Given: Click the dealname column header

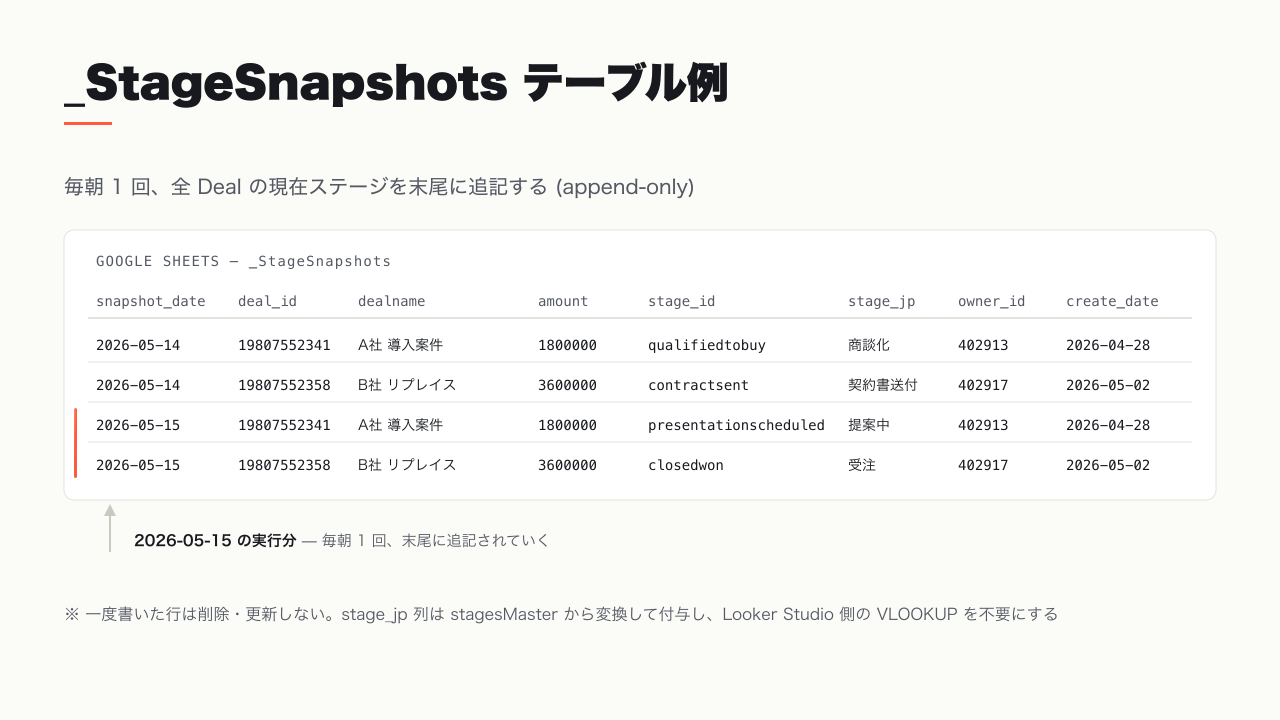Looking at the screenshot, I should coord(392,301).
